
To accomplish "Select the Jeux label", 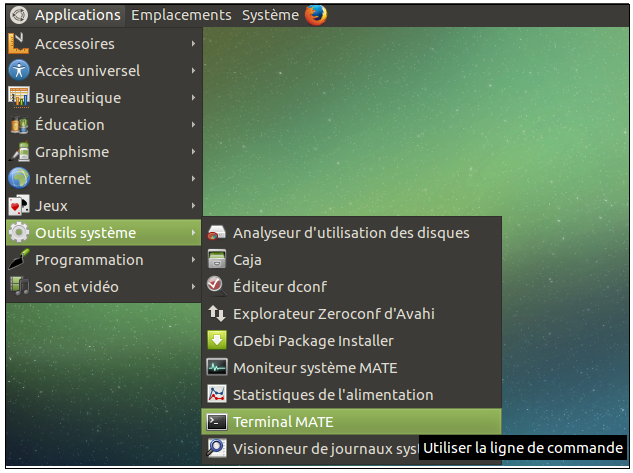I will click(51, 206).
